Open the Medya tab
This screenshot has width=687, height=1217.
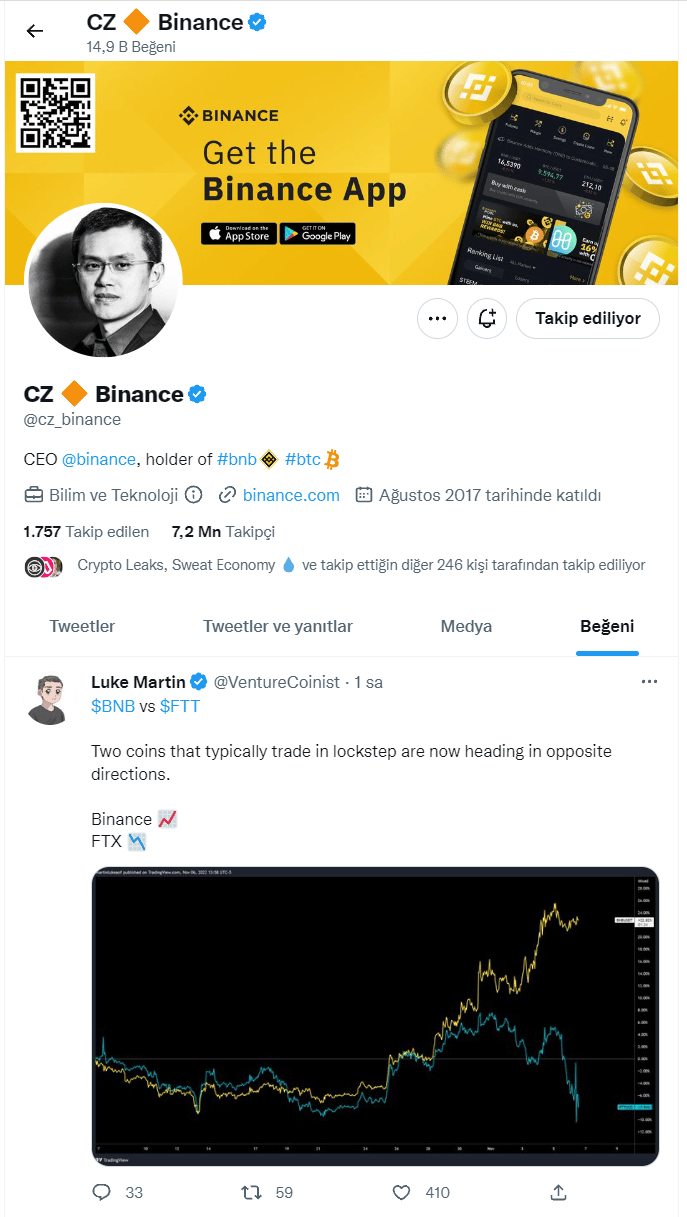coord(466,627)
